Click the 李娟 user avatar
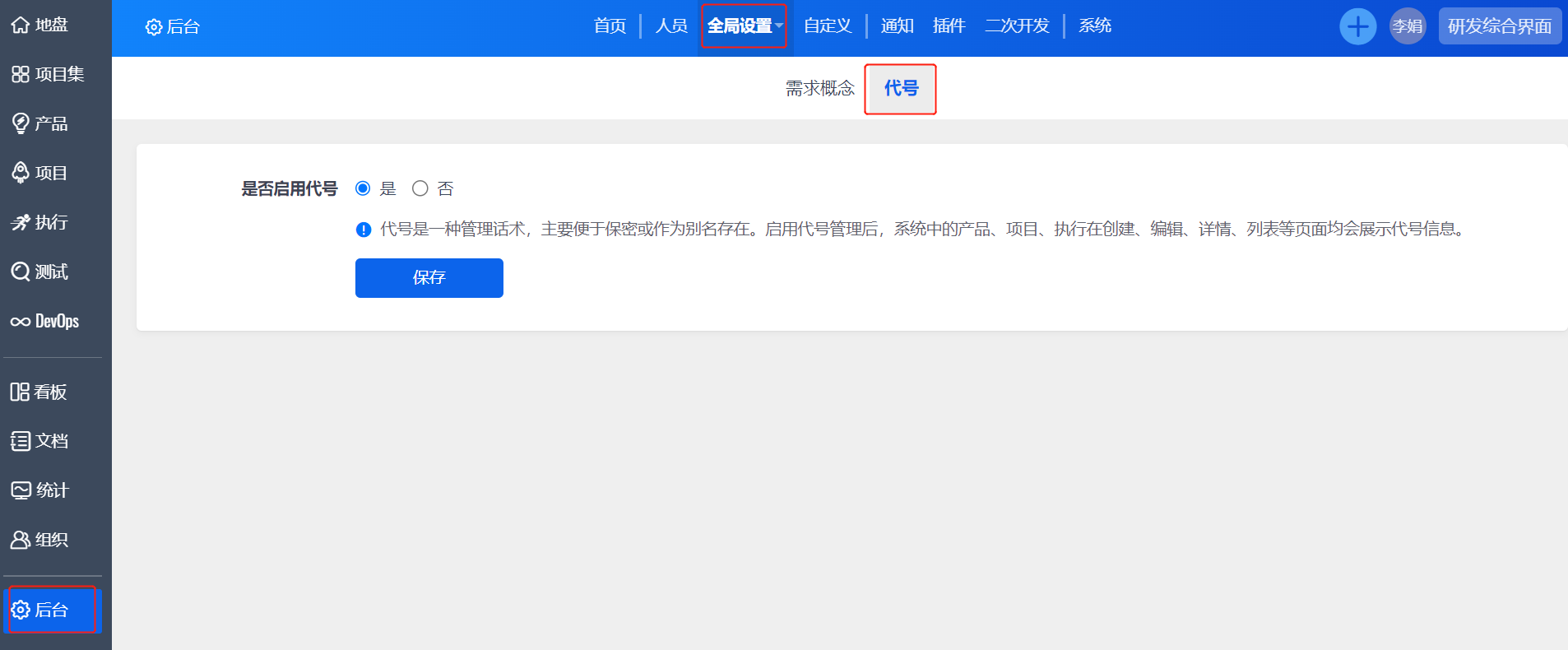The width and height of the screenshot is (1568, 650). (x=1408, y=26)
